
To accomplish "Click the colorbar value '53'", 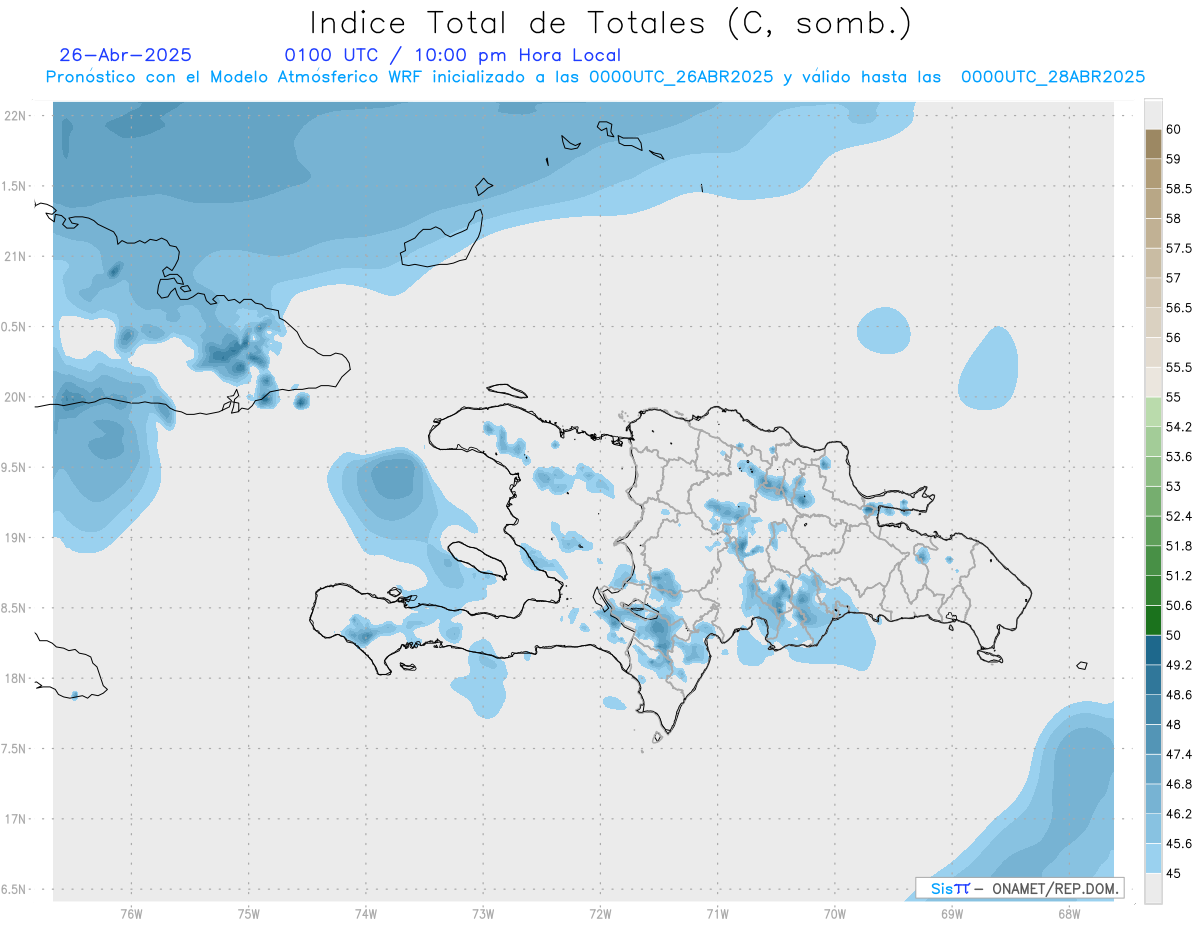I will click(x=1174, y=487).
